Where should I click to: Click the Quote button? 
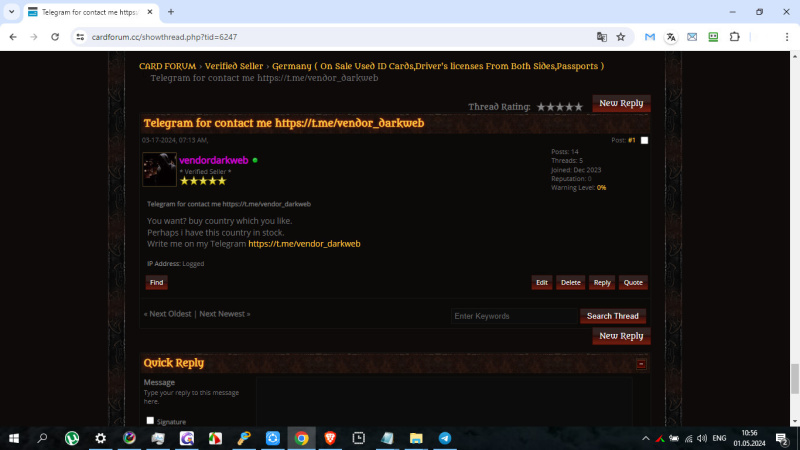(x=633, y=283)
